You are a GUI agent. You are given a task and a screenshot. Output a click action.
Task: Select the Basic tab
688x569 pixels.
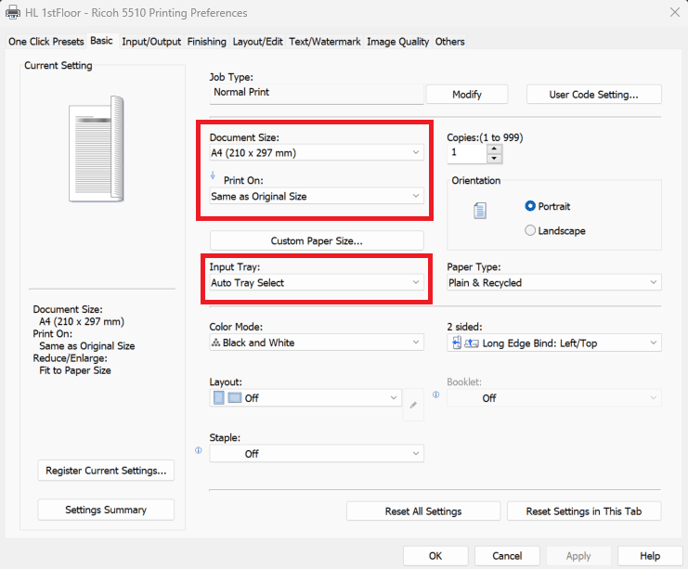click(101, 41)
